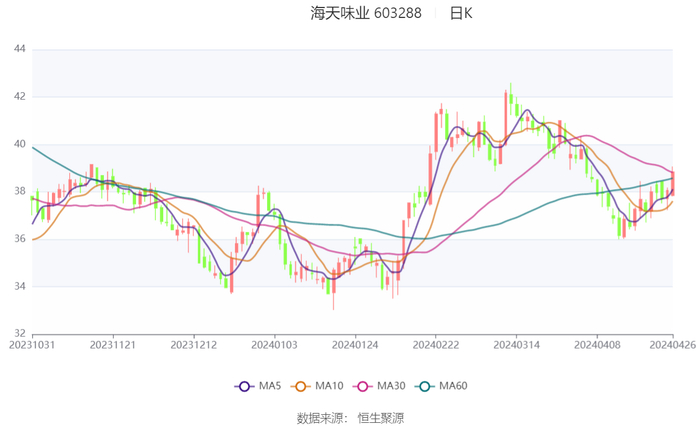Toggle the MA30 legend series
The height and width of the screenshot is (426, 700).
click(379, 386)
